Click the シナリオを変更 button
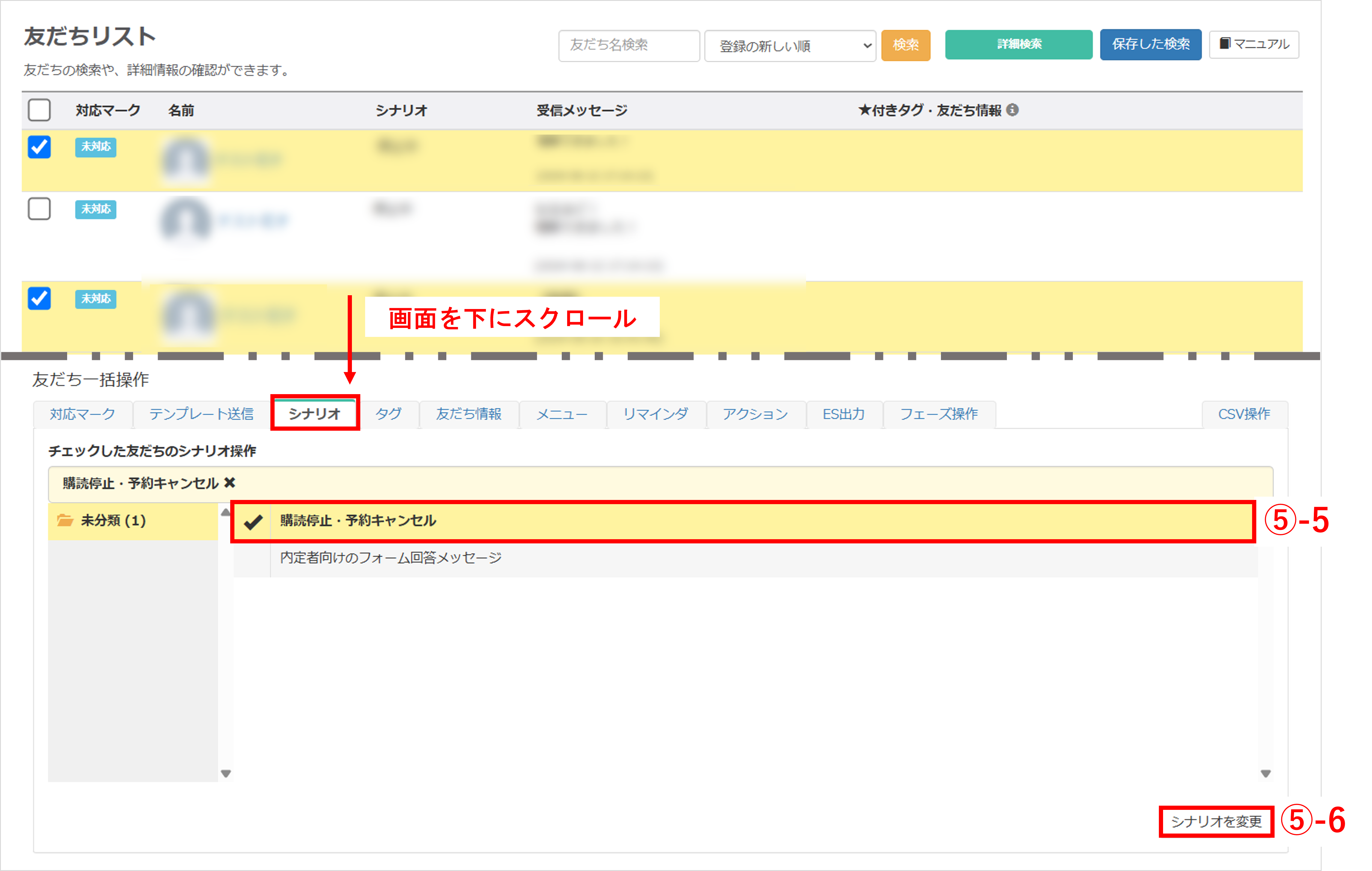The width and height of the screenshot is (1372, 871). coord(1216,822)
